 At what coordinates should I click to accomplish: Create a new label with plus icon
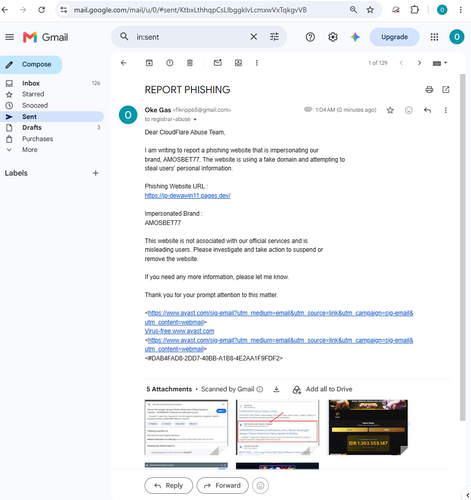(x=96, y=173)
